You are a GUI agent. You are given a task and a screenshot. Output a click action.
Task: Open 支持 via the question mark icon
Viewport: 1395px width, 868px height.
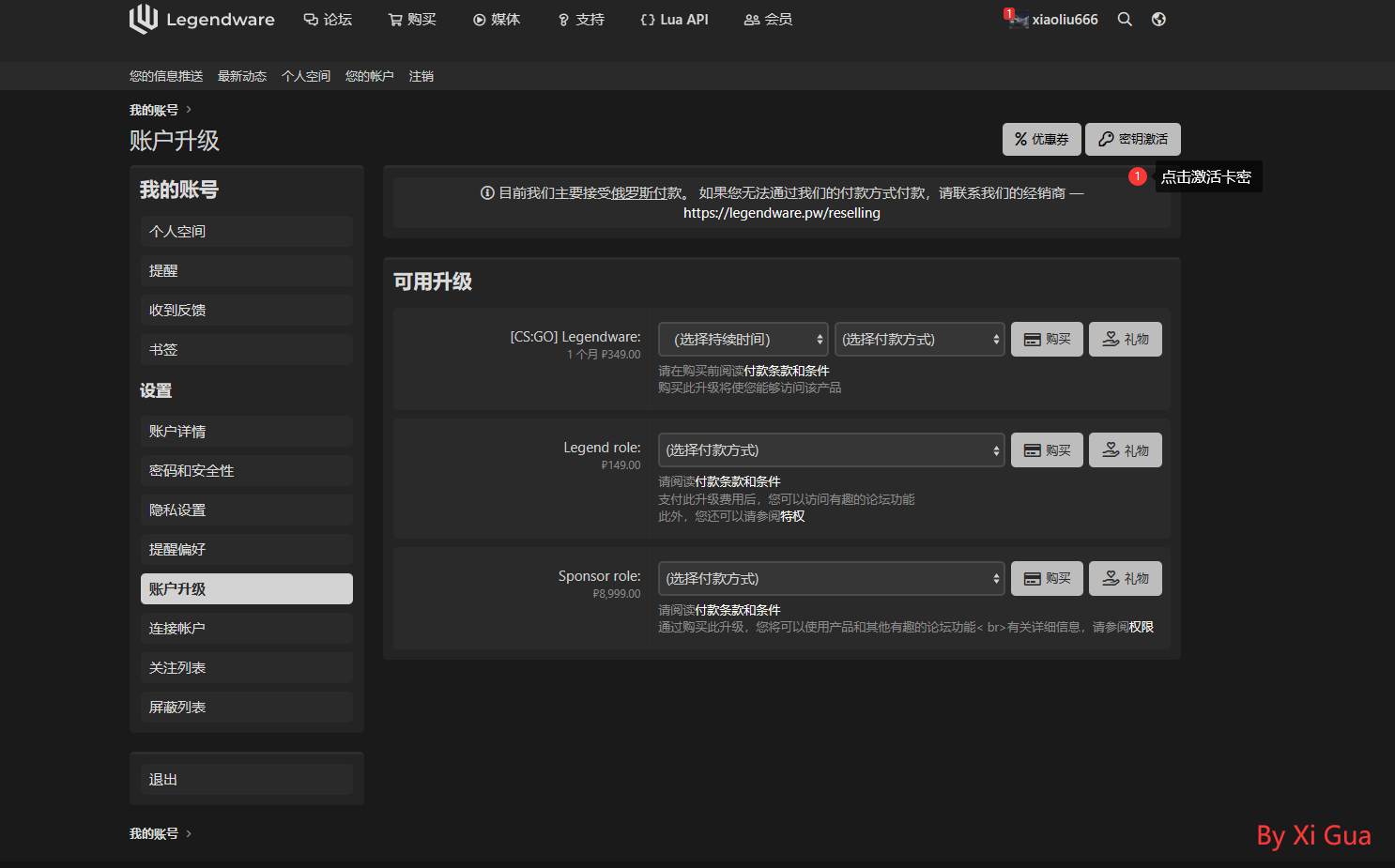(x=561, y=19)
